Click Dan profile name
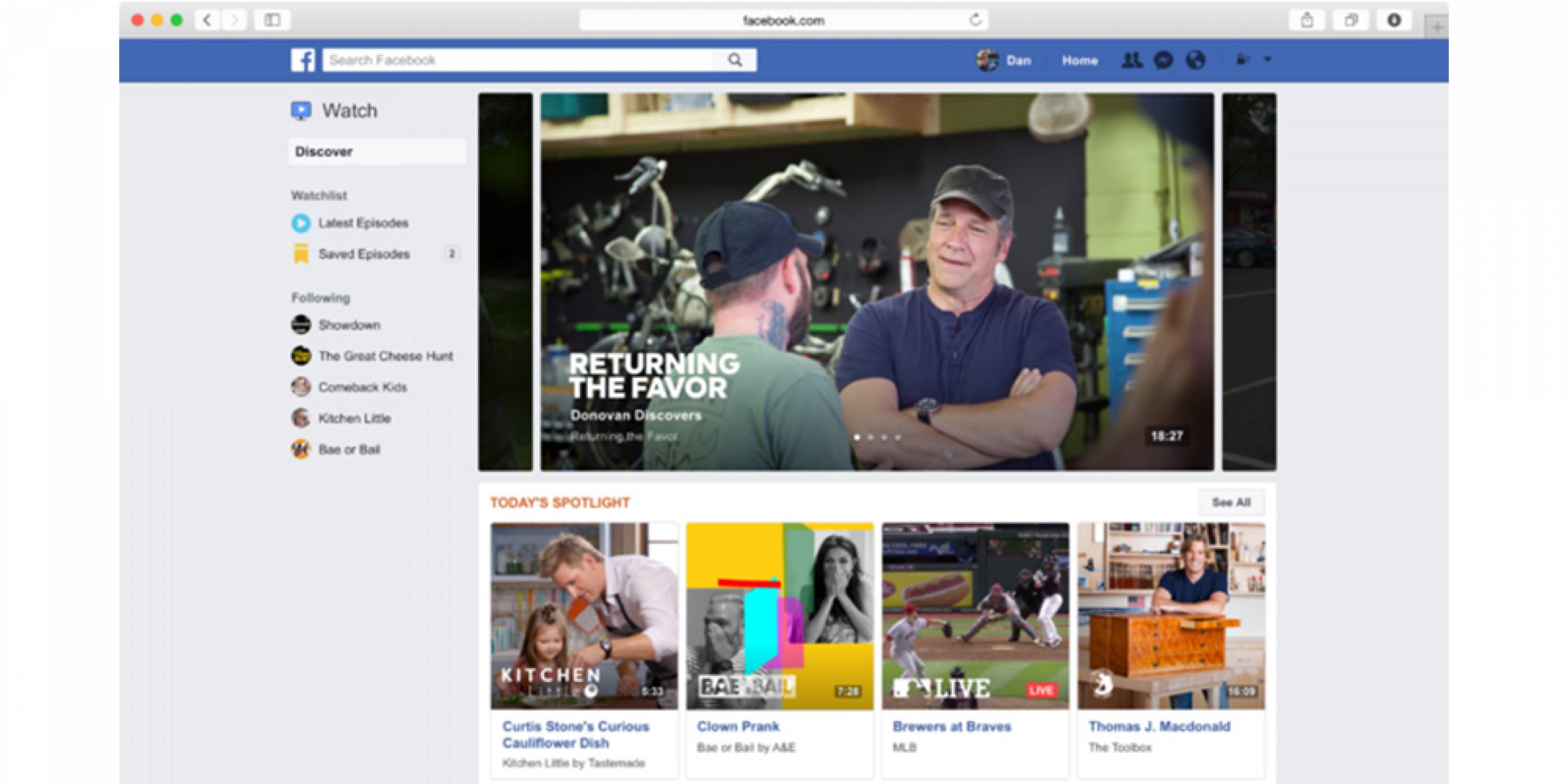Image resolution: width=1568 pixels, height=784 pixels. [1018, 60]
